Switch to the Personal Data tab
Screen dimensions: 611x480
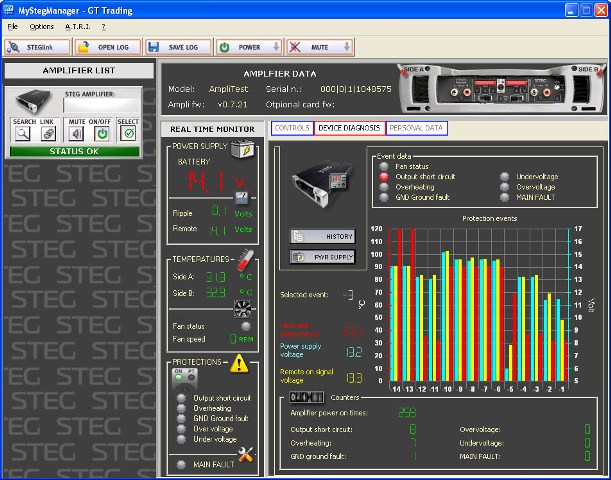pos(416,128)
